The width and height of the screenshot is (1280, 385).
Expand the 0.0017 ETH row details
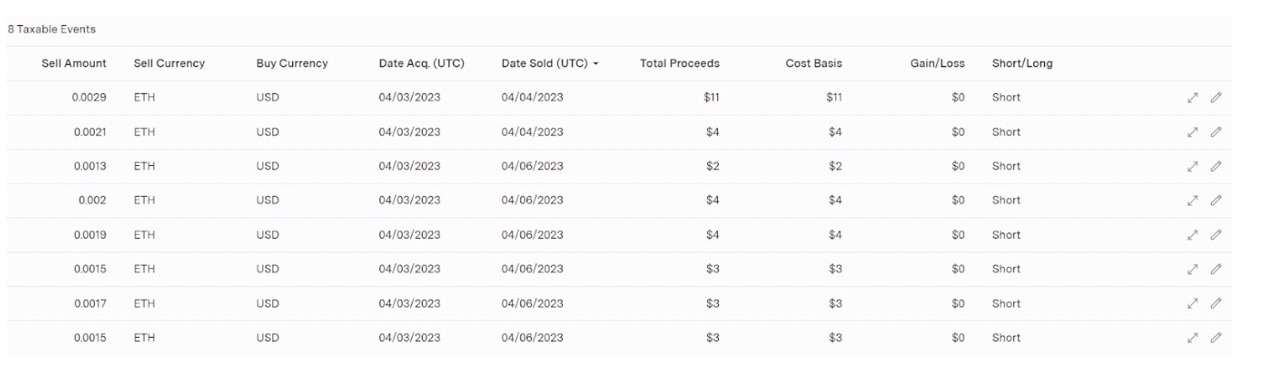pos(1193,303)
